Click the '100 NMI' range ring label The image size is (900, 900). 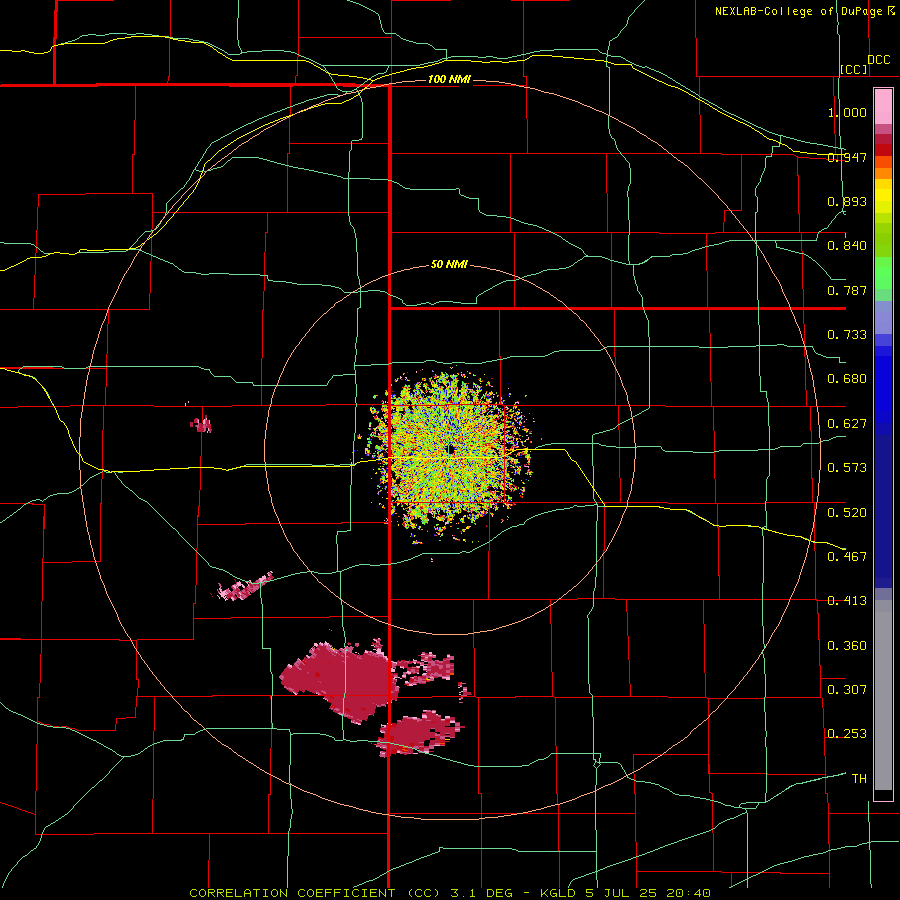[x=449, y=79]
